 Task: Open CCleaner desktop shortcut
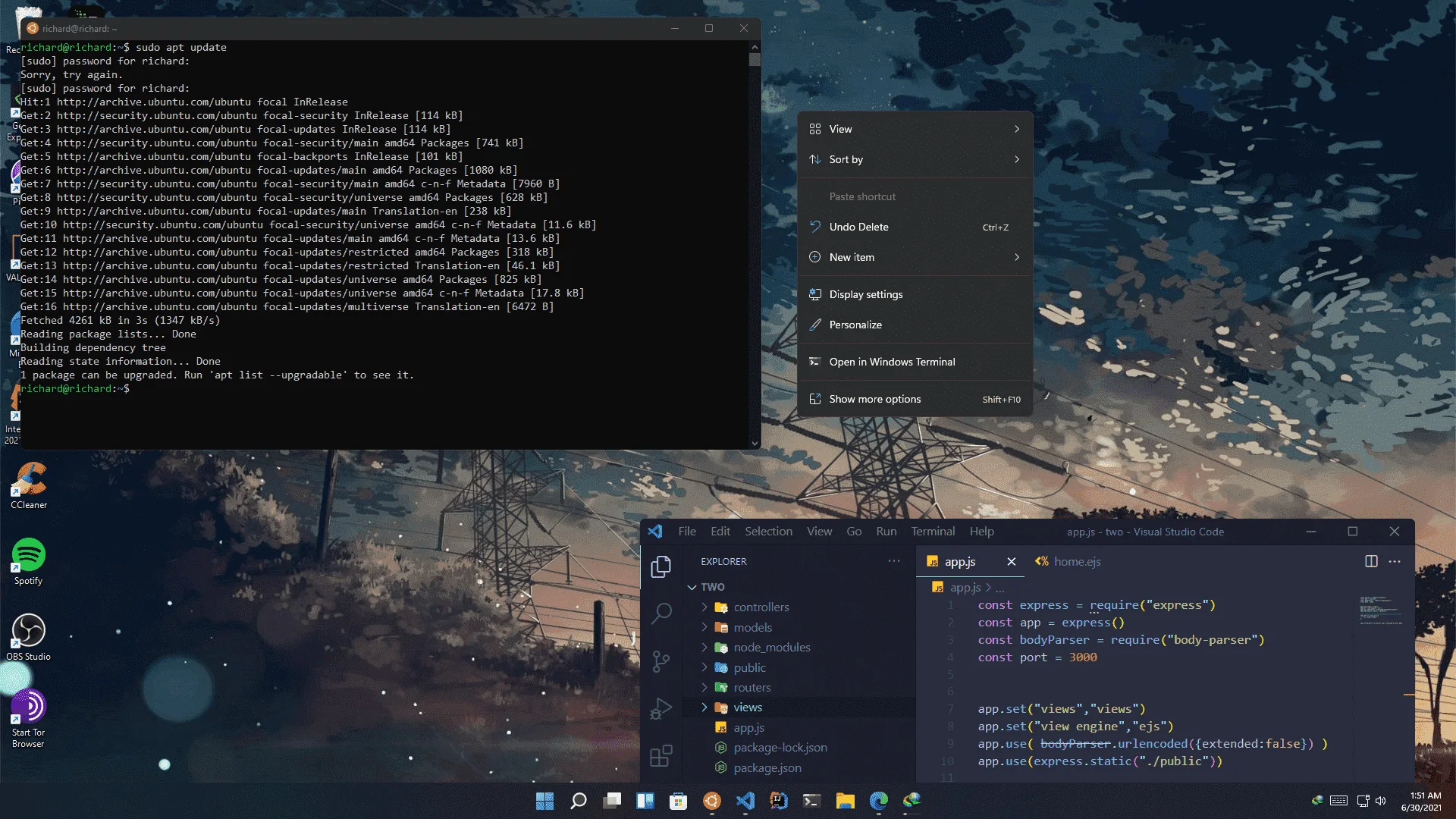pyautogui.click(x=29, y=485)
